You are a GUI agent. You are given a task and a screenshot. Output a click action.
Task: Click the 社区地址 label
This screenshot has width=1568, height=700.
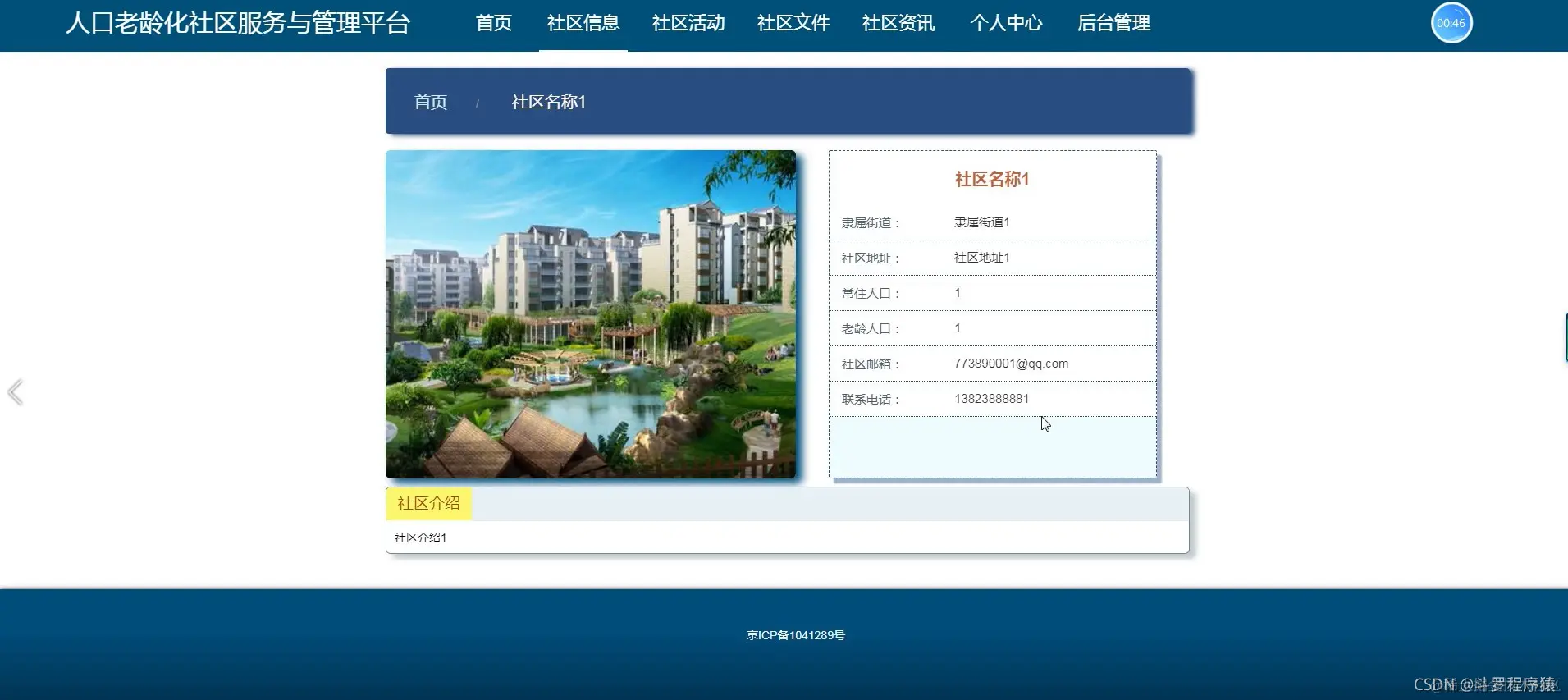click(871, 258)
